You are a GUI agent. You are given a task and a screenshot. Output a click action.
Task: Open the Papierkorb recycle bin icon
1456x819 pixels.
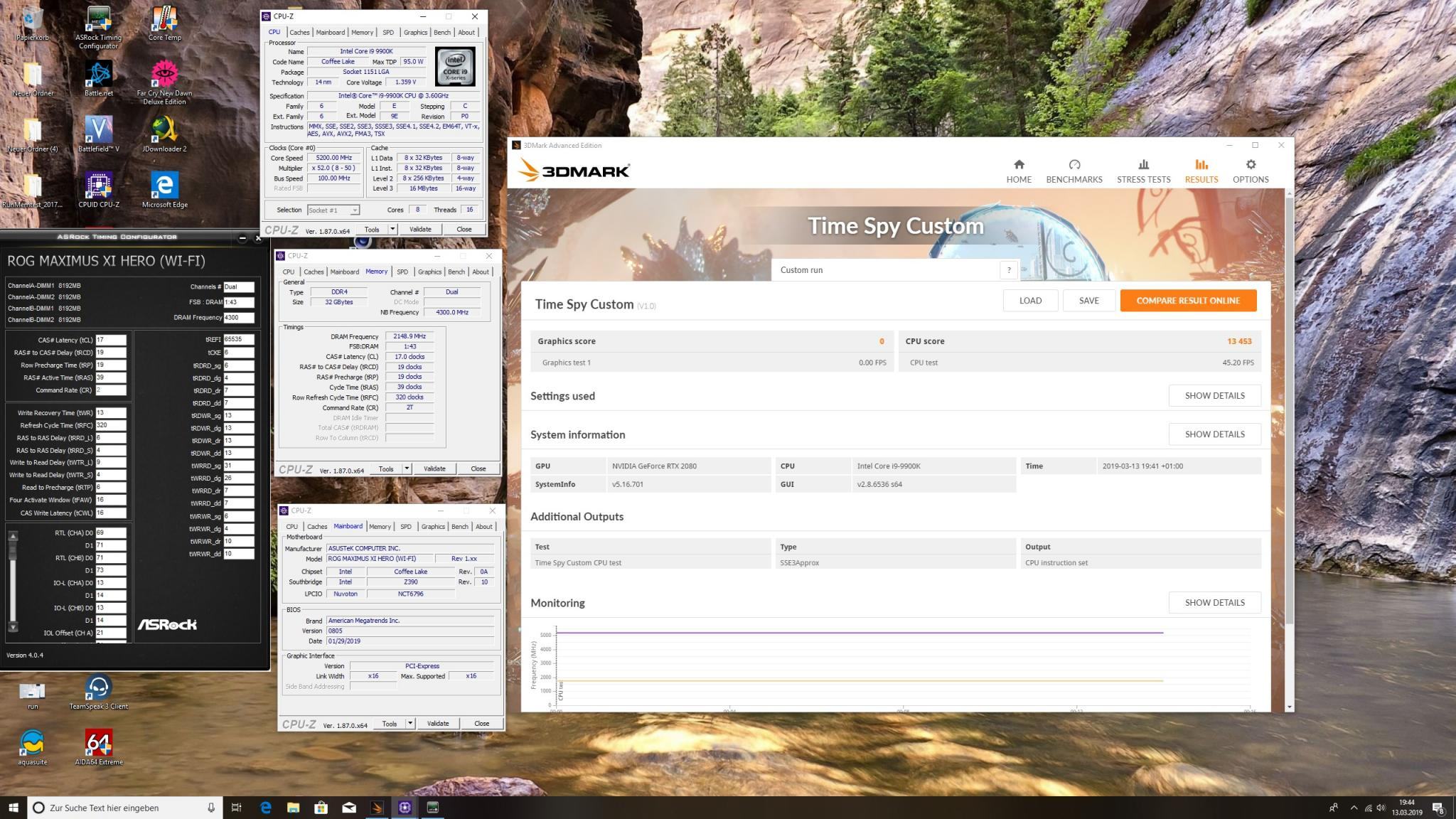click(x=32, y=24)
